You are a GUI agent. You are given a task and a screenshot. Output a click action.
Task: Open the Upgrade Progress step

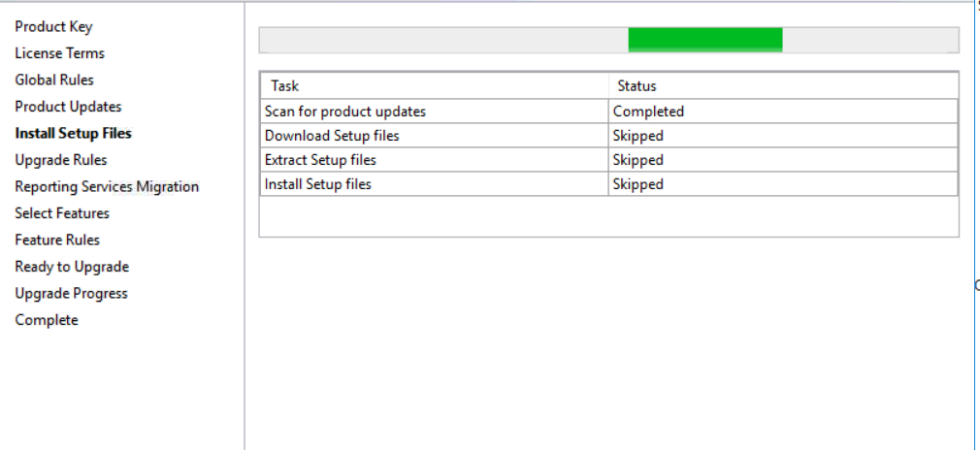[71, 293]
